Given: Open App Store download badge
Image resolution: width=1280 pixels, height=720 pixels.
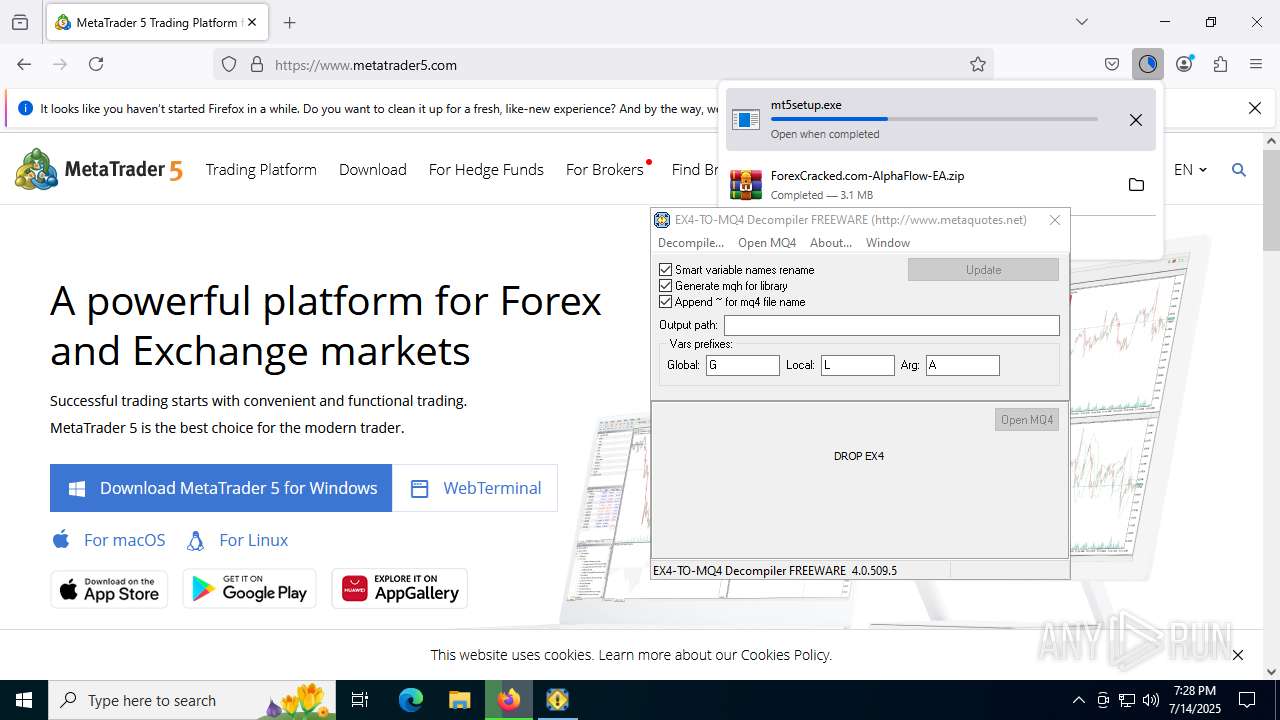Looking at the screenshot, I should click(x=109, y=589).
